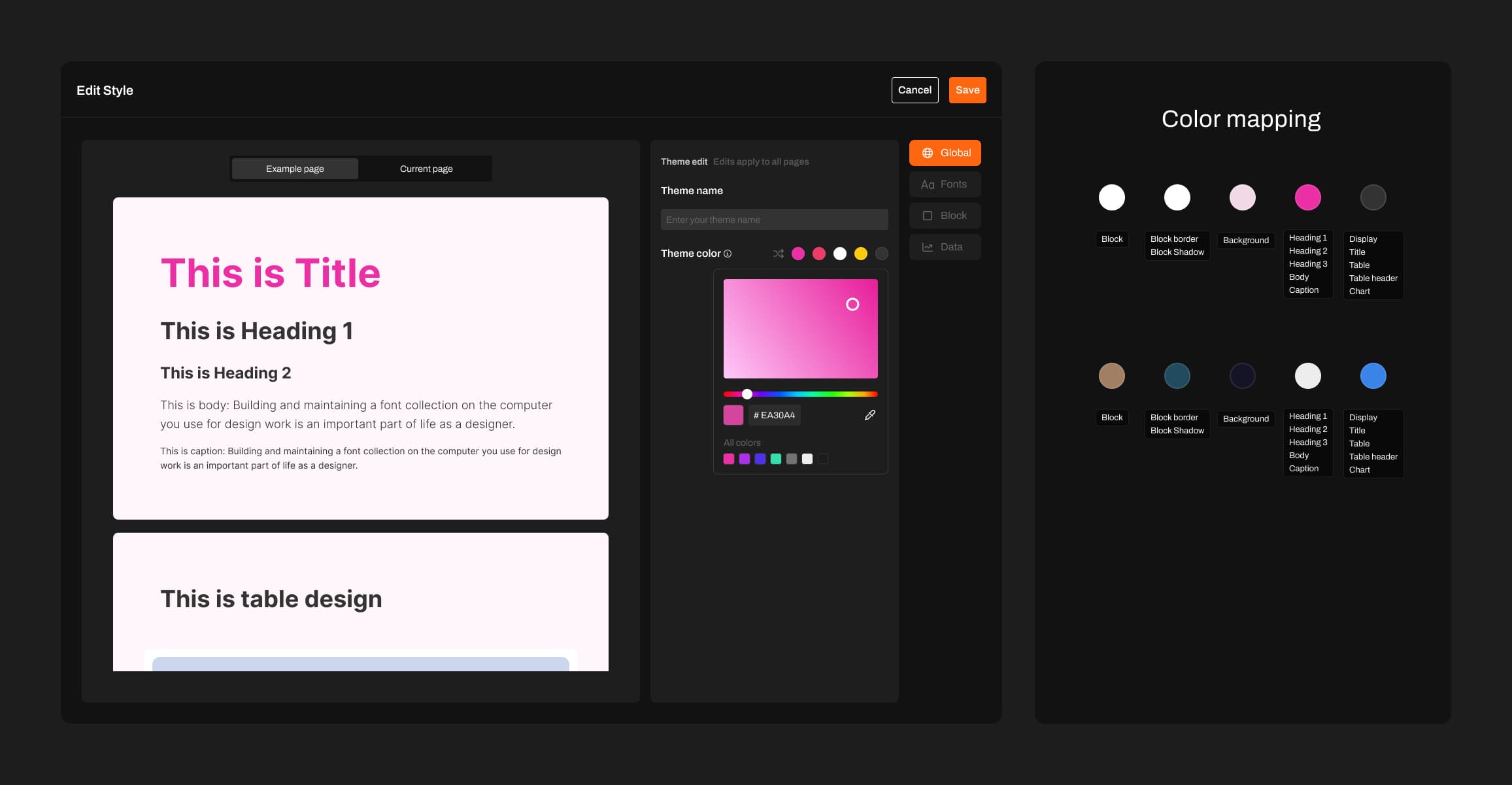The width and height of the screenshot is (1512, 785).
Task: Click the info icon beside Theme color
Action: click(x=728, y=254)
